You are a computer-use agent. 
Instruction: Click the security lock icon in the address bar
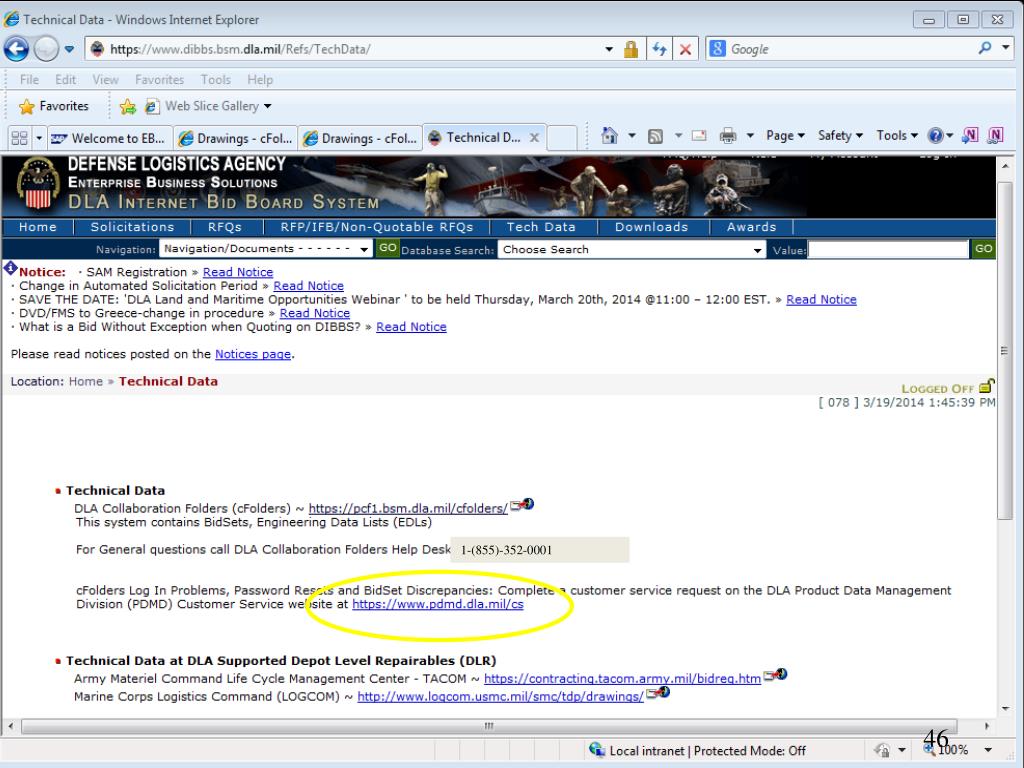click(x=632, y=49)
